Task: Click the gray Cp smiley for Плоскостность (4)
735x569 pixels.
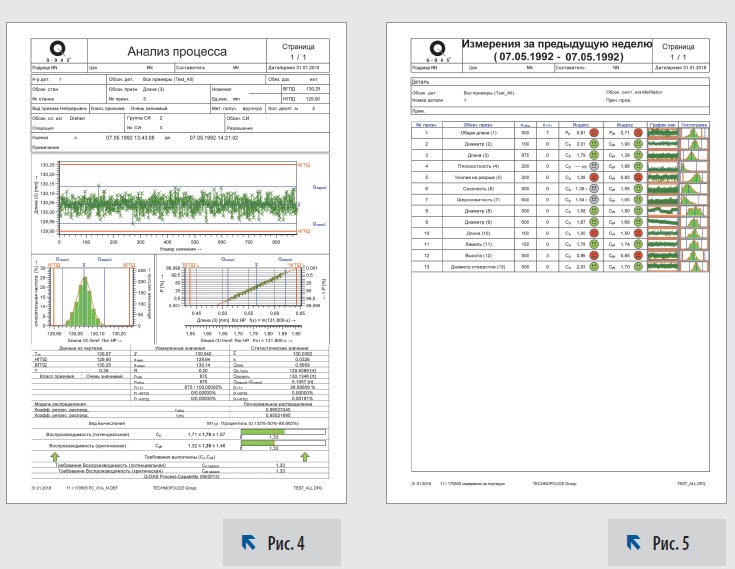Action: coord(595,165)
